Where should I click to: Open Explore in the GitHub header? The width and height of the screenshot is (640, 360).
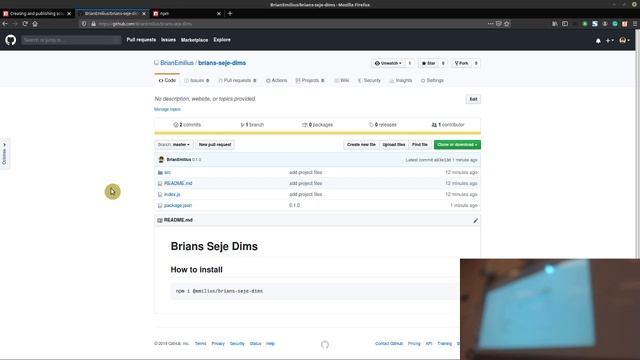coord(222,40)
